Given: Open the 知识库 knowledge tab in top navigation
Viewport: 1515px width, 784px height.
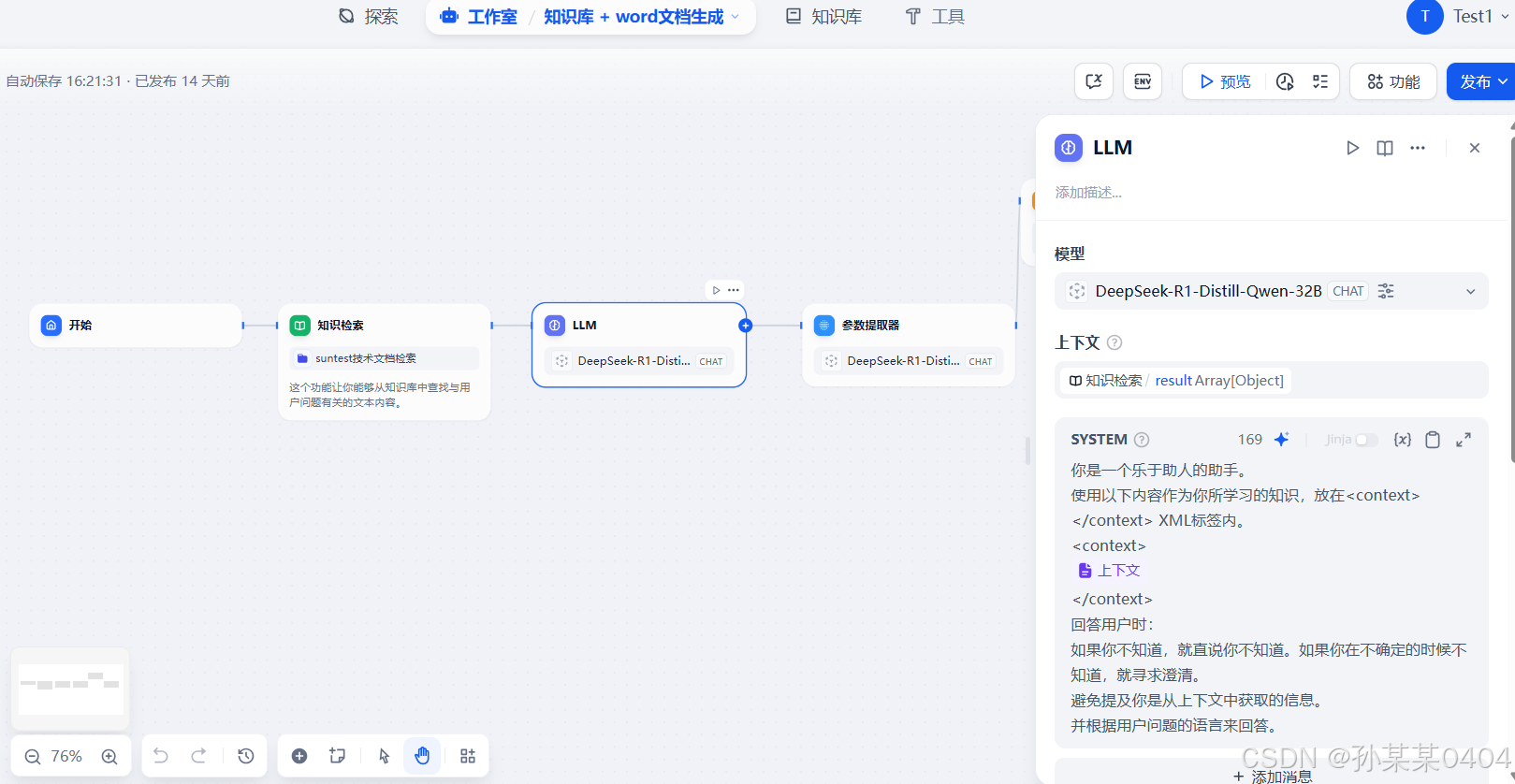Looking at the screenshot, I should click(824, 16).
